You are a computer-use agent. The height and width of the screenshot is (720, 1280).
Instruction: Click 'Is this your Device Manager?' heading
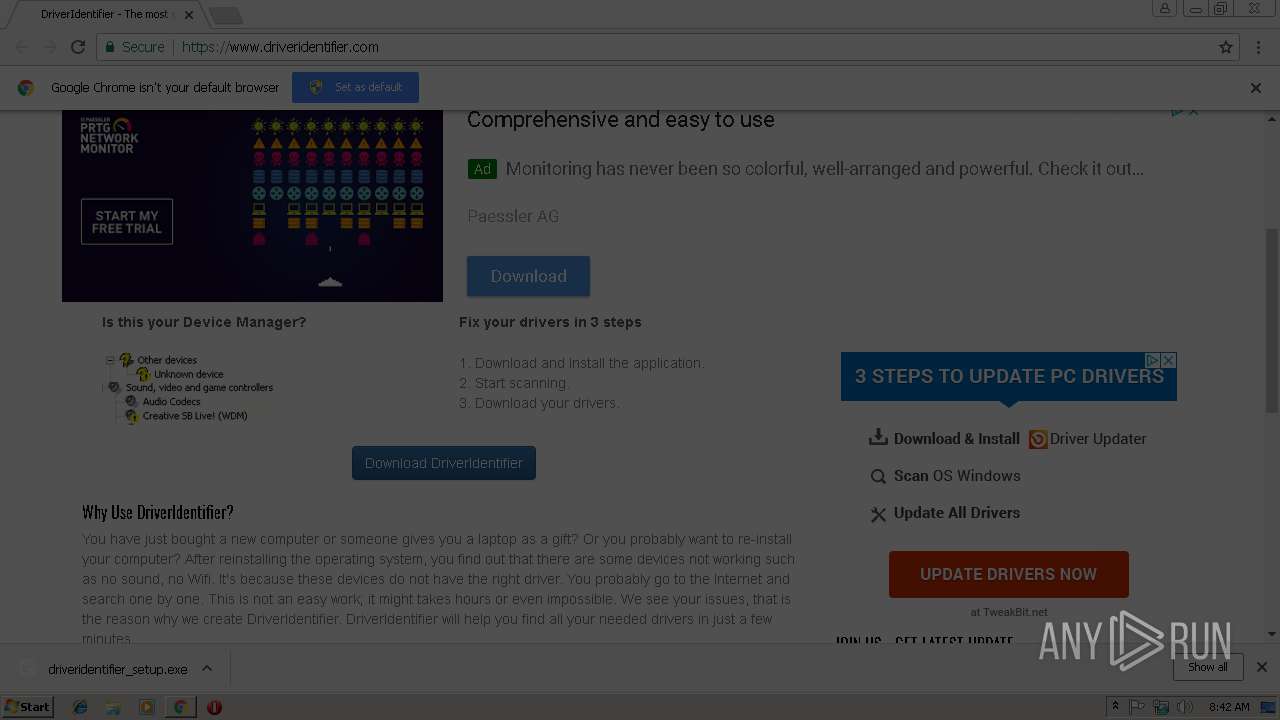pyautogui.click(x=204, y=322)
